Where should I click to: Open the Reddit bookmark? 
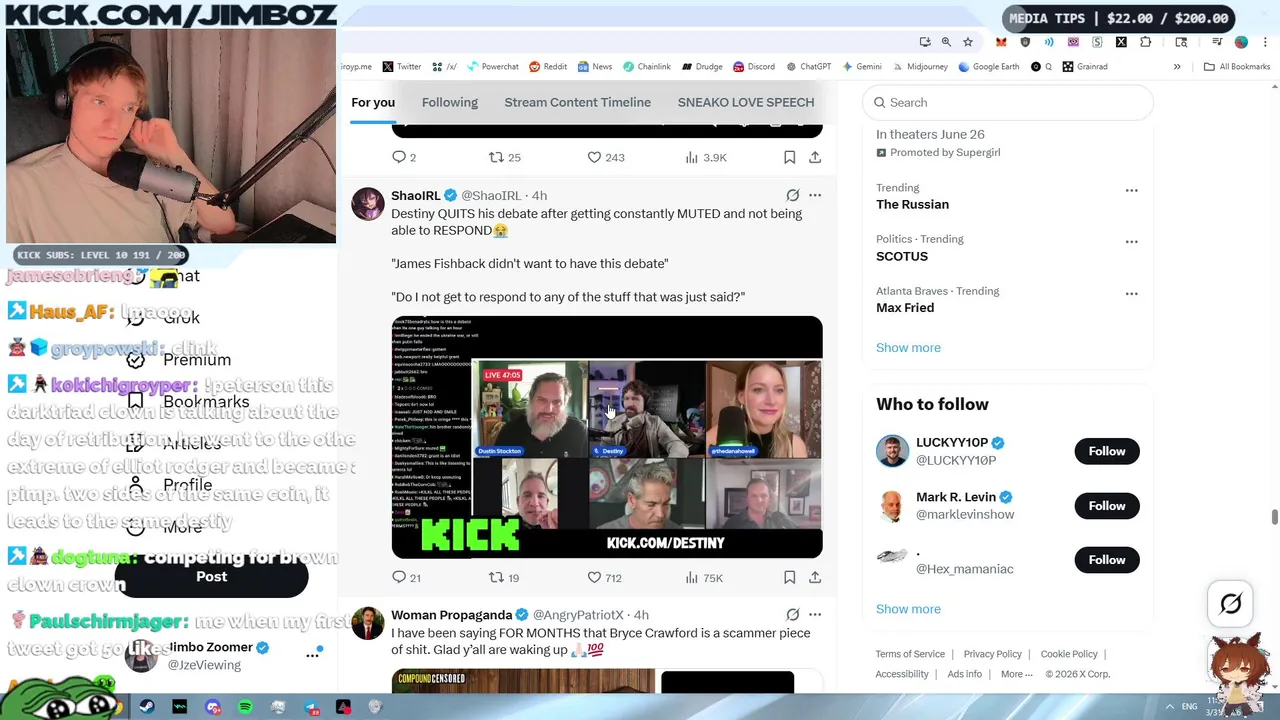[x=547, y=67]
